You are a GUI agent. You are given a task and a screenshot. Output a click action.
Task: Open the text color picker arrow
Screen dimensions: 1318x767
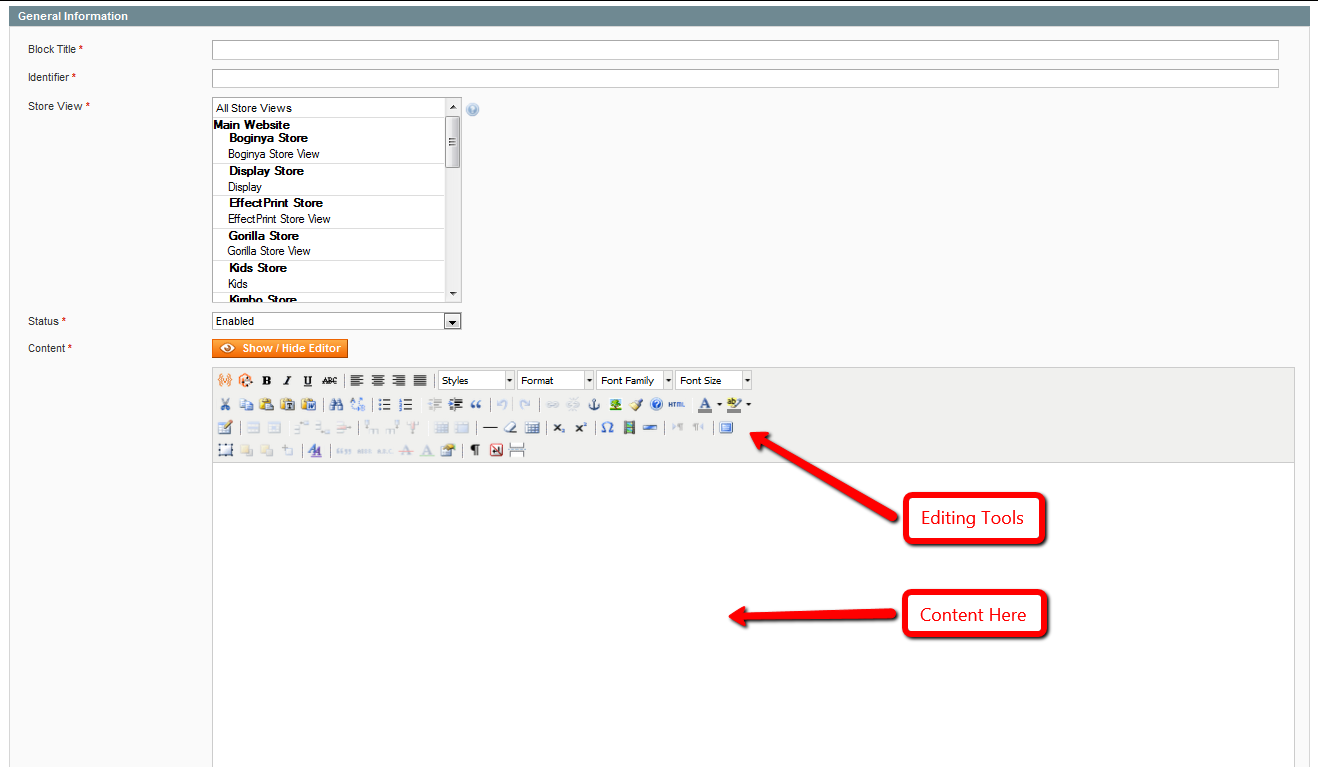[x=719, y=404]
